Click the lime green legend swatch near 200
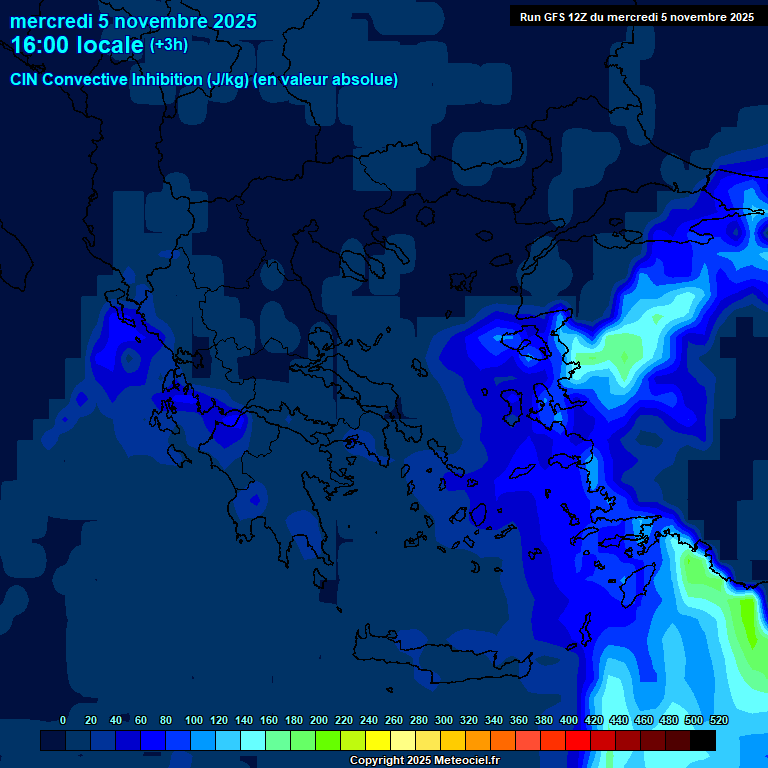 point(327,740)
